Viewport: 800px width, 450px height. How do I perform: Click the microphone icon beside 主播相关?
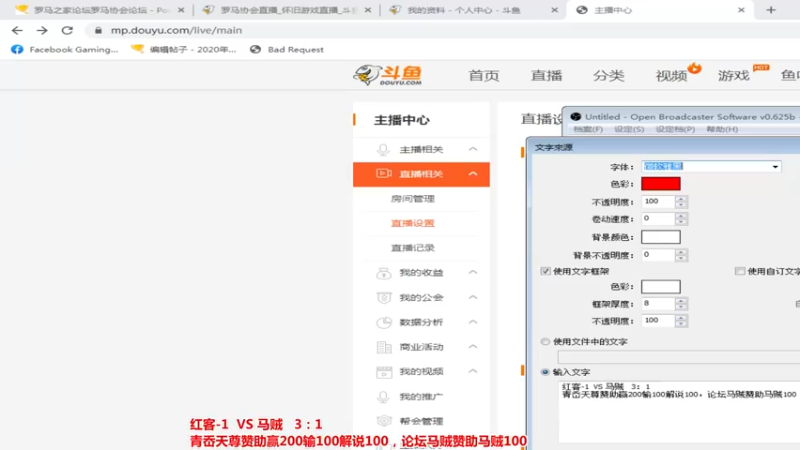[383, 149]
